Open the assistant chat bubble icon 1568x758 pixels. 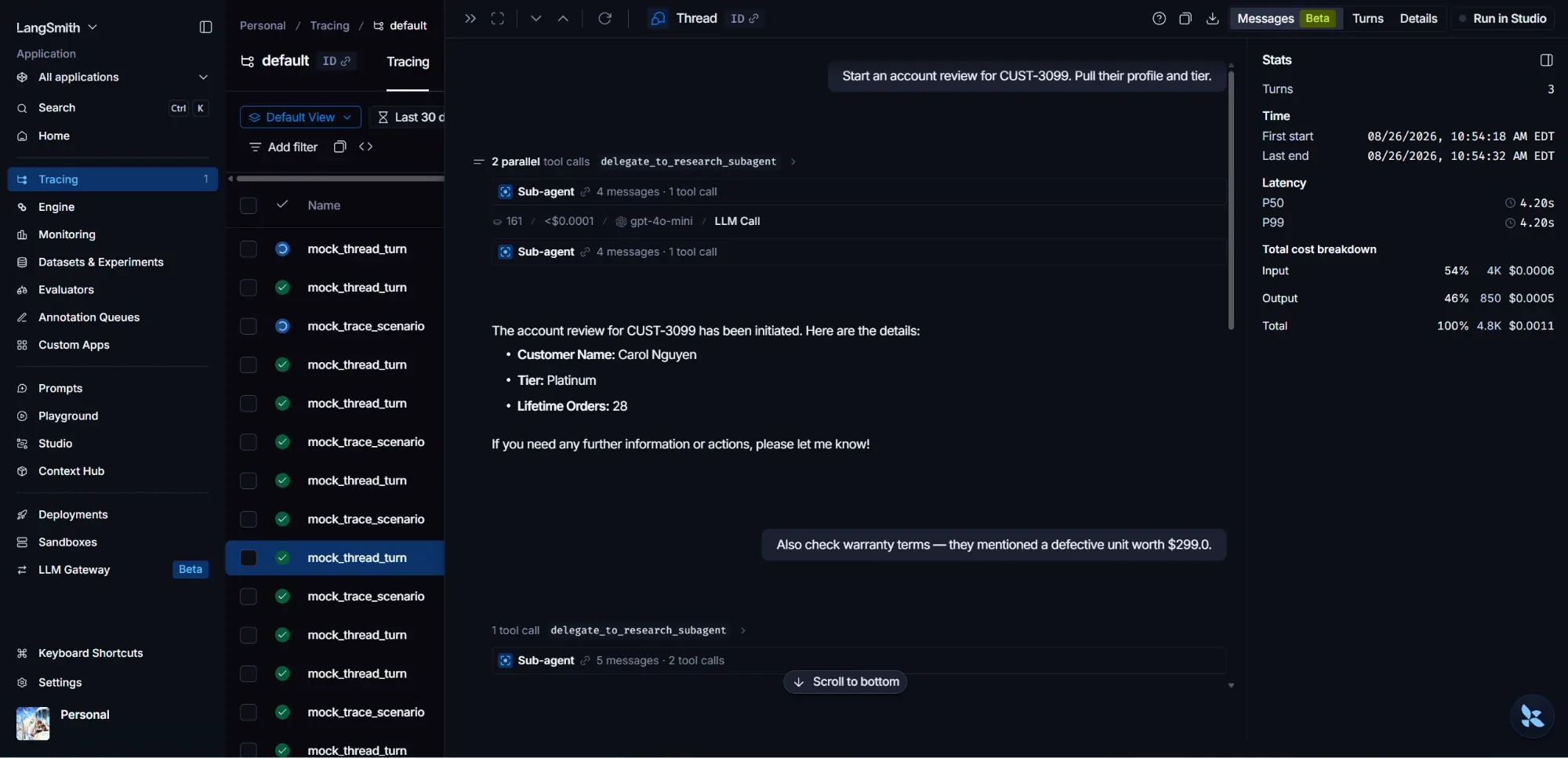coord(1532,716)
